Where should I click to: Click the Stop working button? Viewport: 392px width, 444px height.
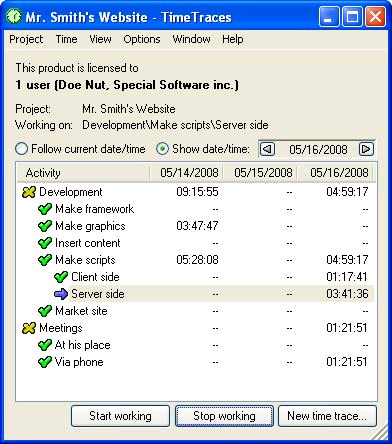[224, 416]
